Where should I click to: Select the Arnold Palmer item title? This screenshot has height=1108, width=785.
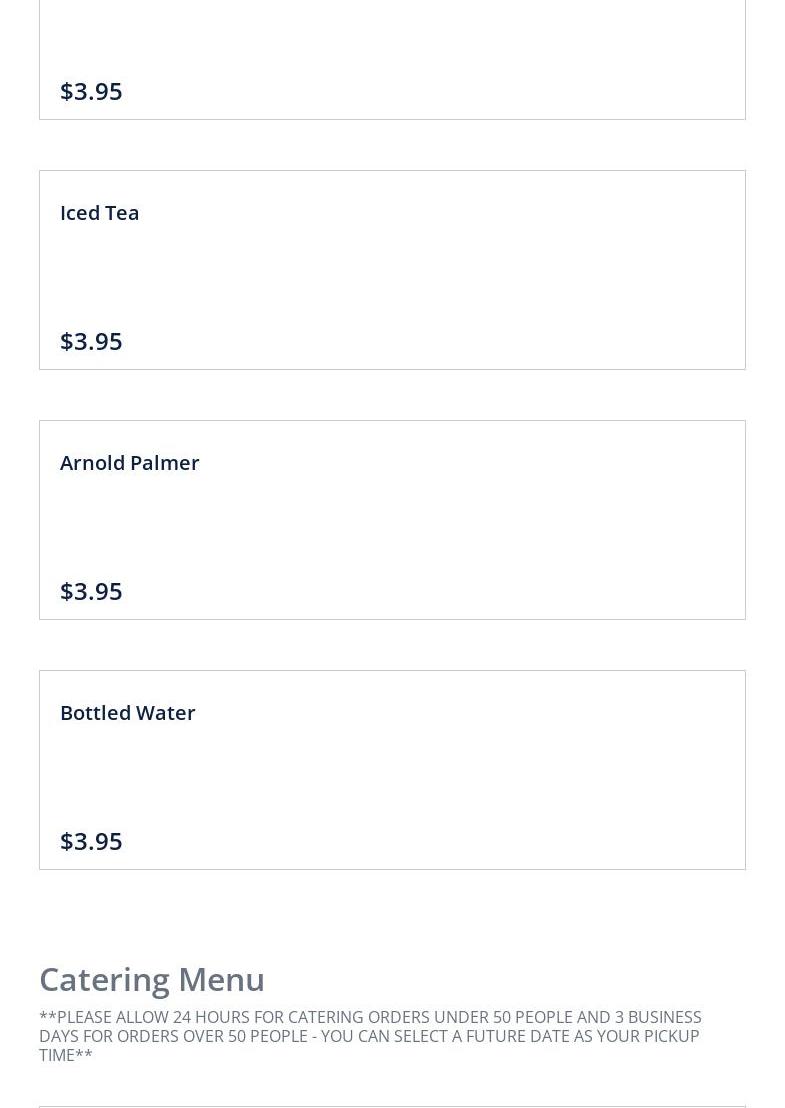coord(129,463)
